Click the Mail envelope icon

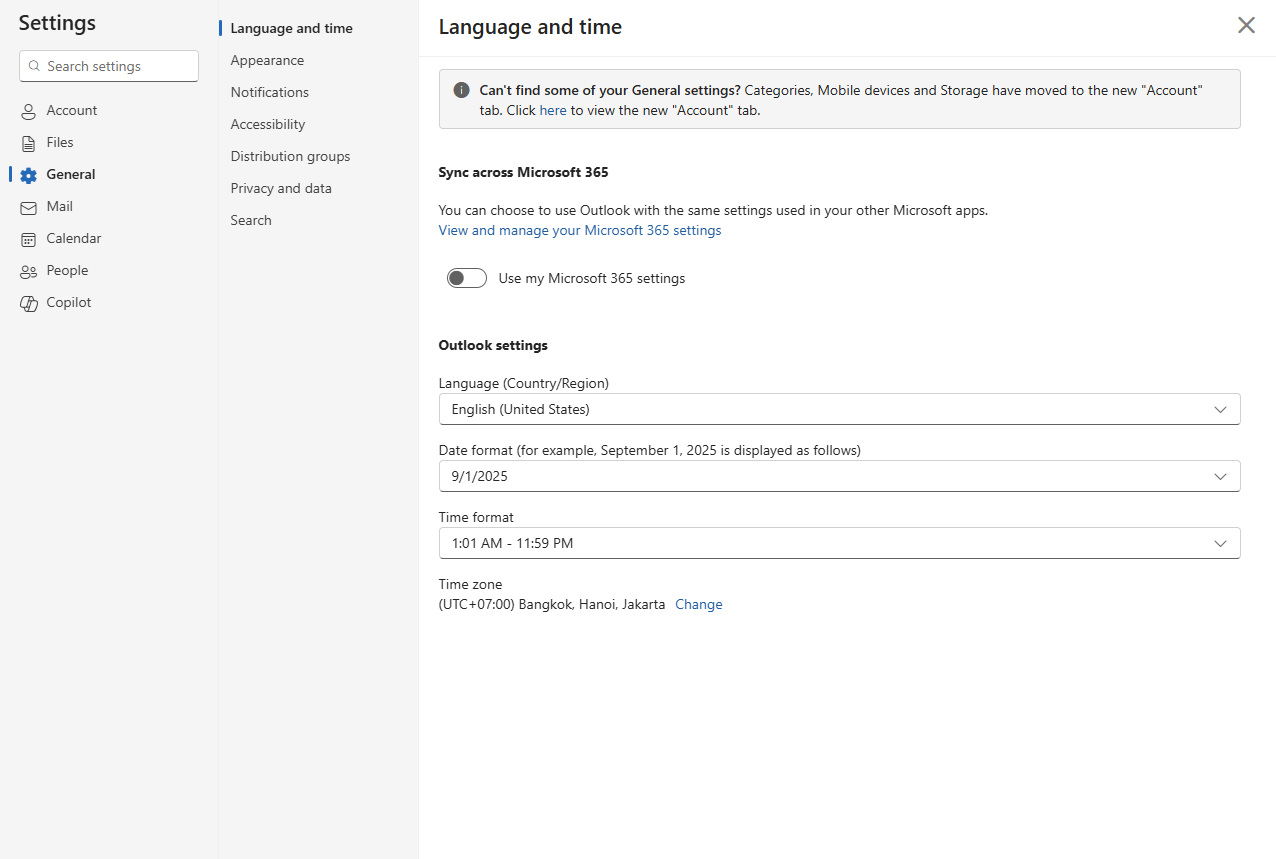pos(28,207)
